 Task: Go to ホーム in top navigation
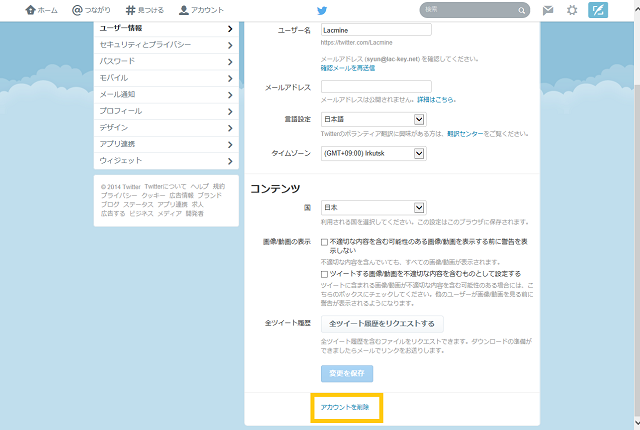(41, 10)
